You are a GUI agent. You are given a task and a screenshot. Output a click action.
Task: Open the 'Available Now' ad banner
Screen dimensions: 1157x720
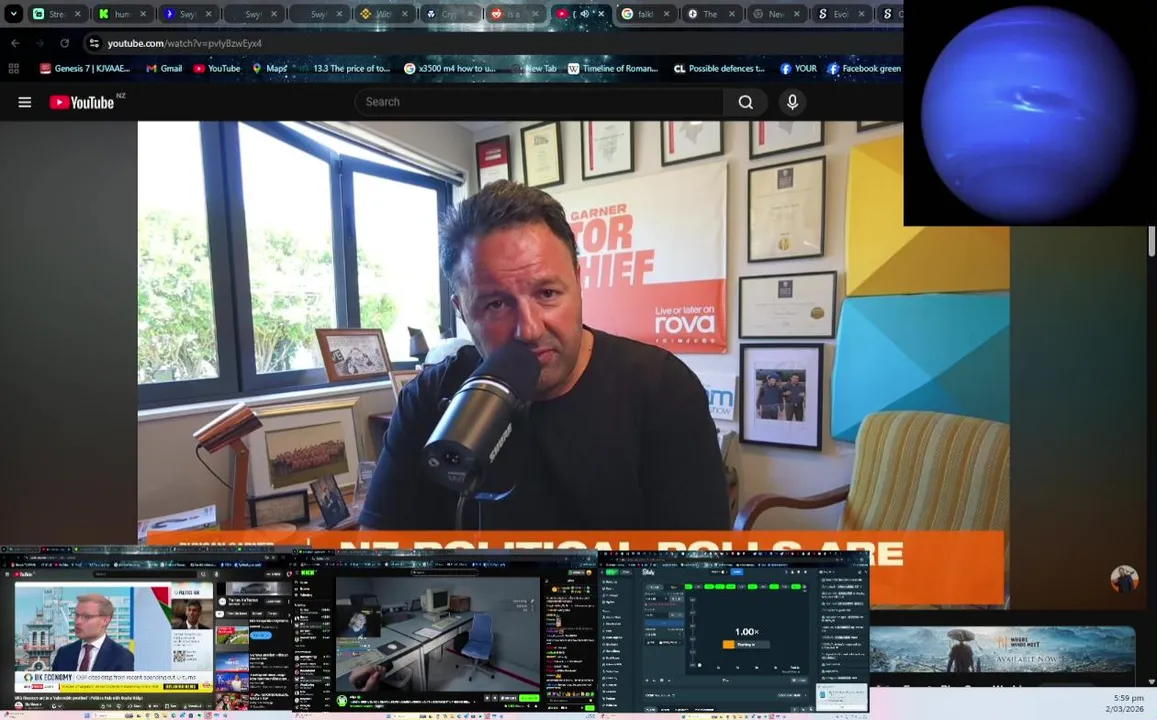1002,649
